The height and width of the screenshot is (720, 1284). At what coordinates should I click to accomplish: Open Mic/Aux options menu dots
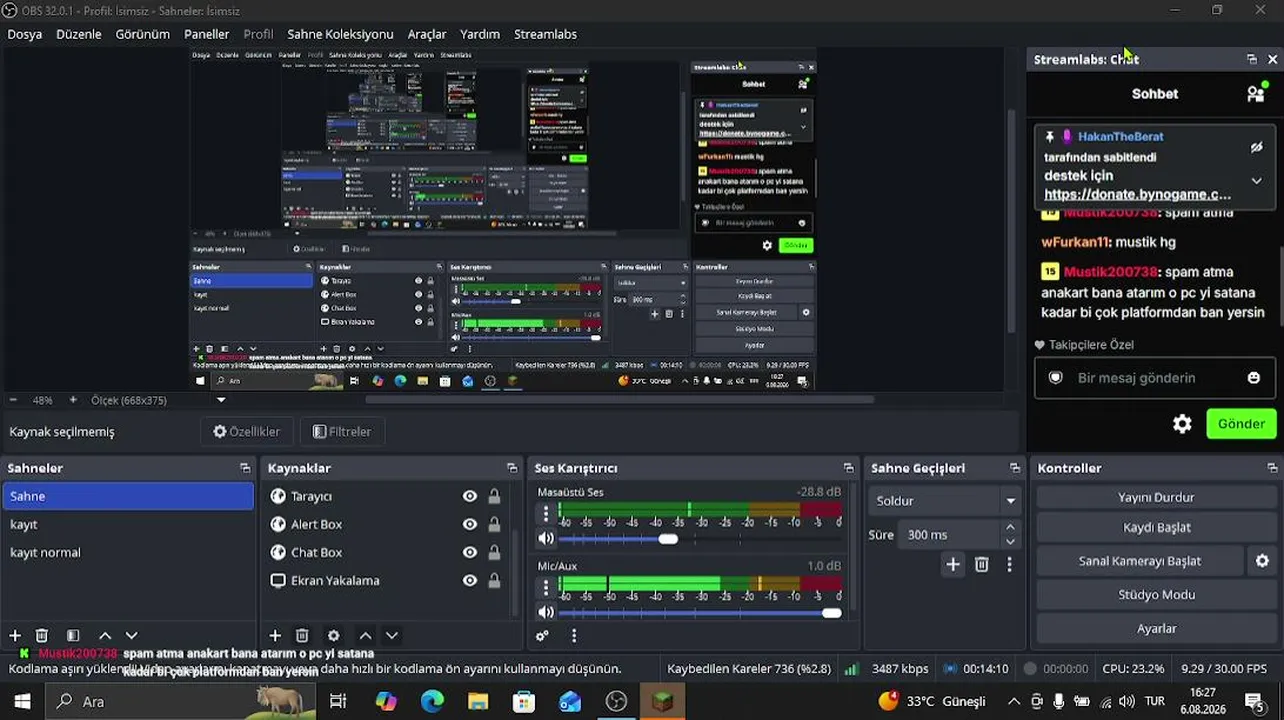click(546, 586)
